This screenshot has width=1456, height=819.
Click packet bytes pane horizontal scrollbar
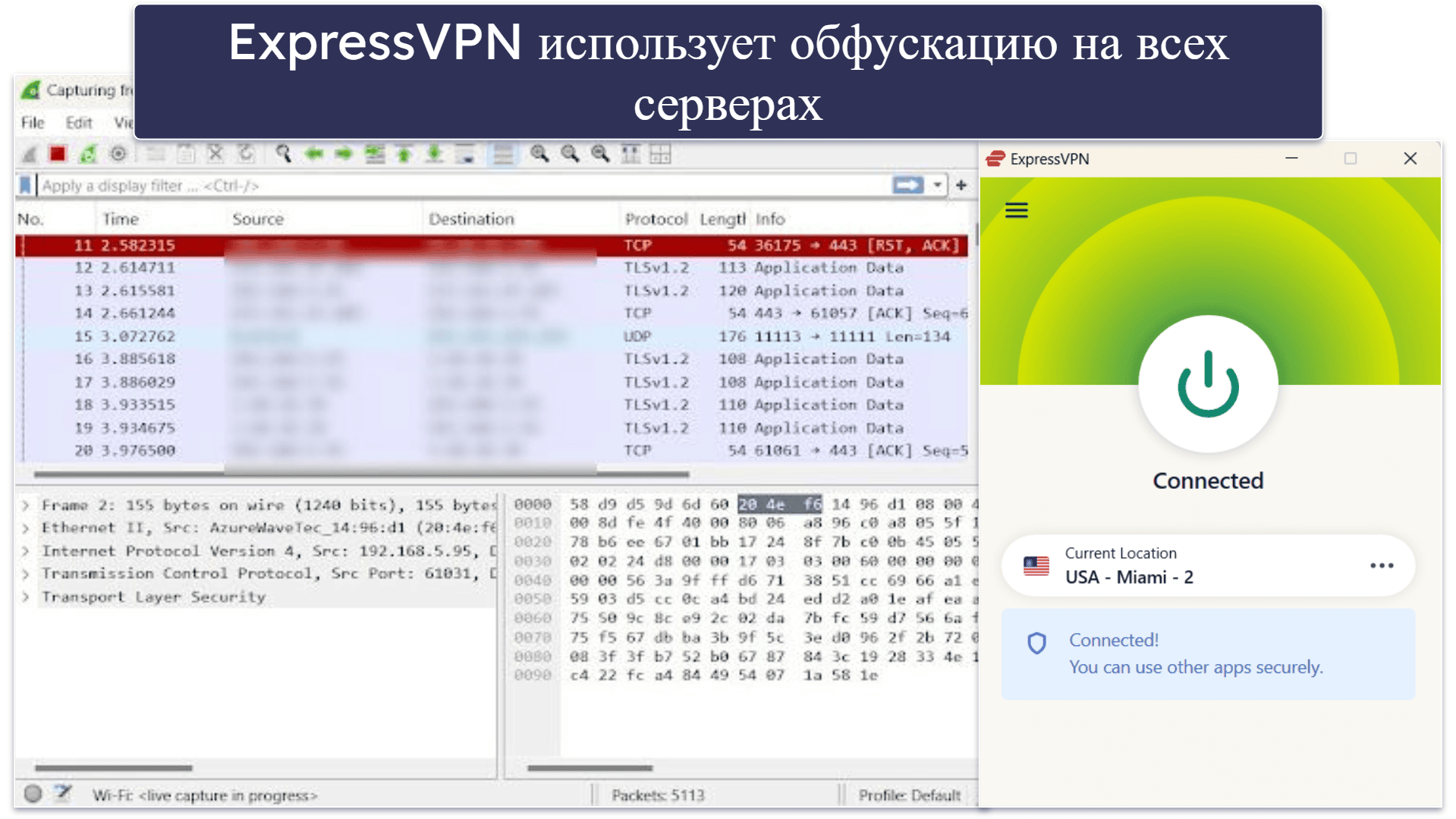pos(590,768)
